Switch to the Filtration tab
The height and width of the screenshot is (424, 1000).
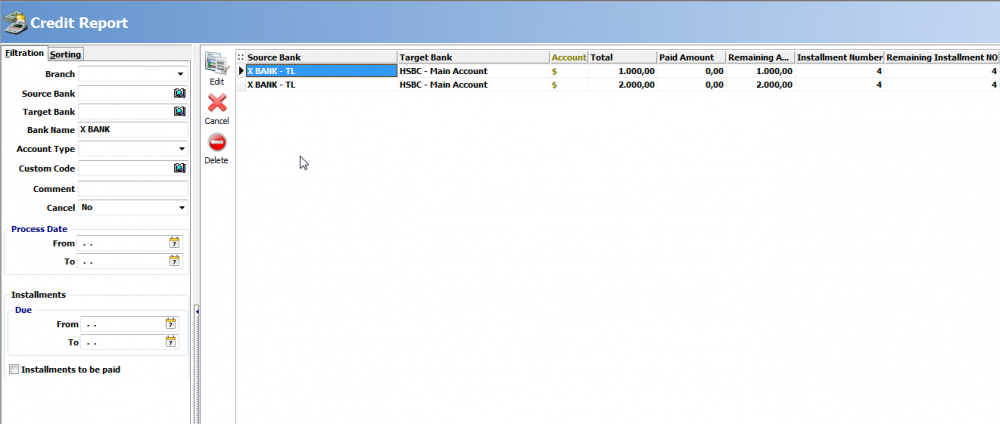24,53
